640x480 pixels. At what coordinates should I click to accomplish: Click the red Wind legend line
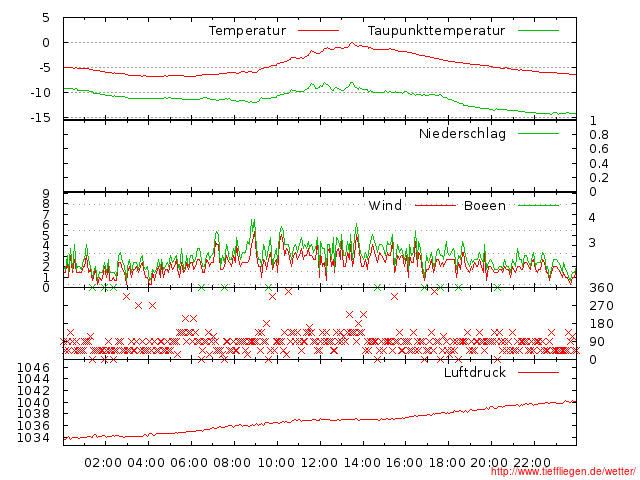435,205
